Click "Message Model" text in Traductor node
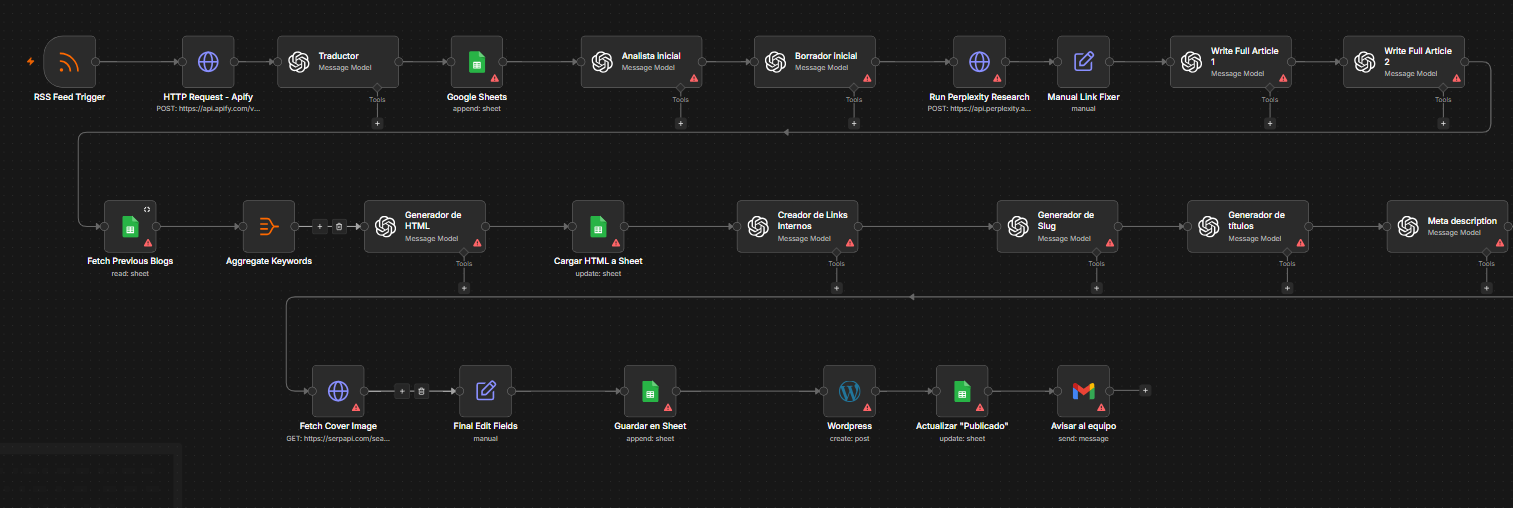1513x508 pixels. pos(346,68)
